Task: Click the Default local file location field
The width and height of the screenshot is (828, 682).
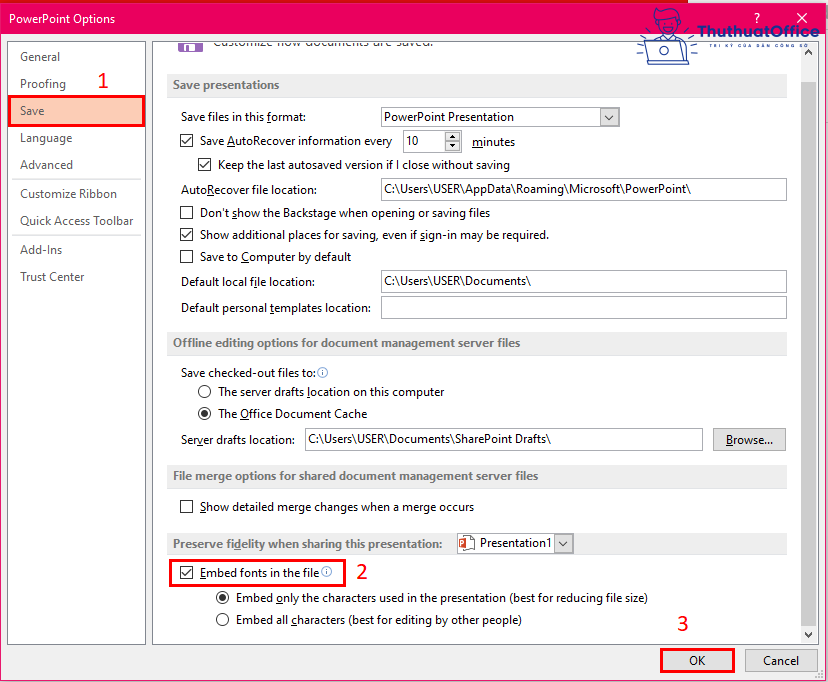Action: [x=583, y=281]
